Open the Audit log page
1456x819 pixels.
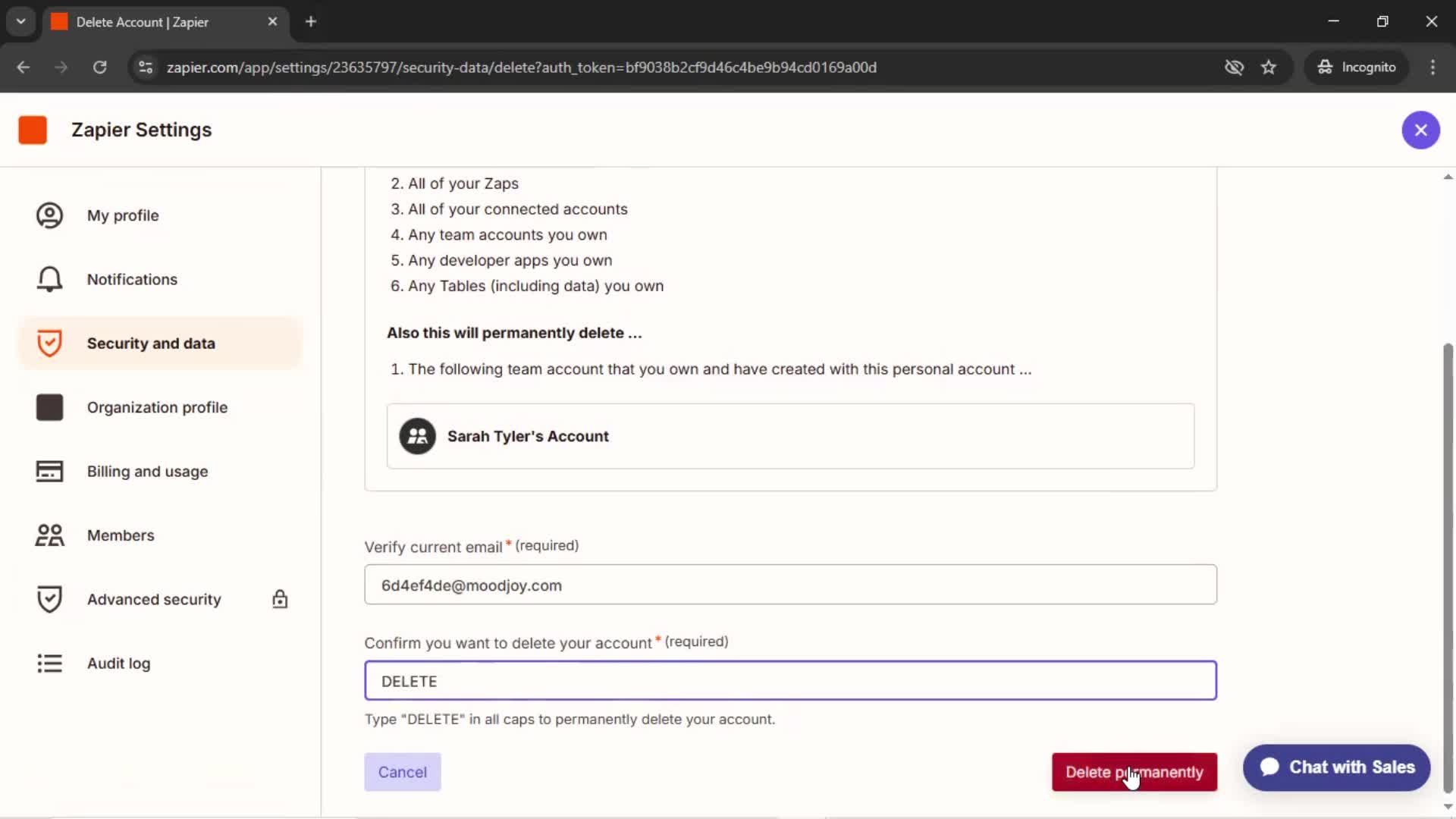tap(160, 664)
